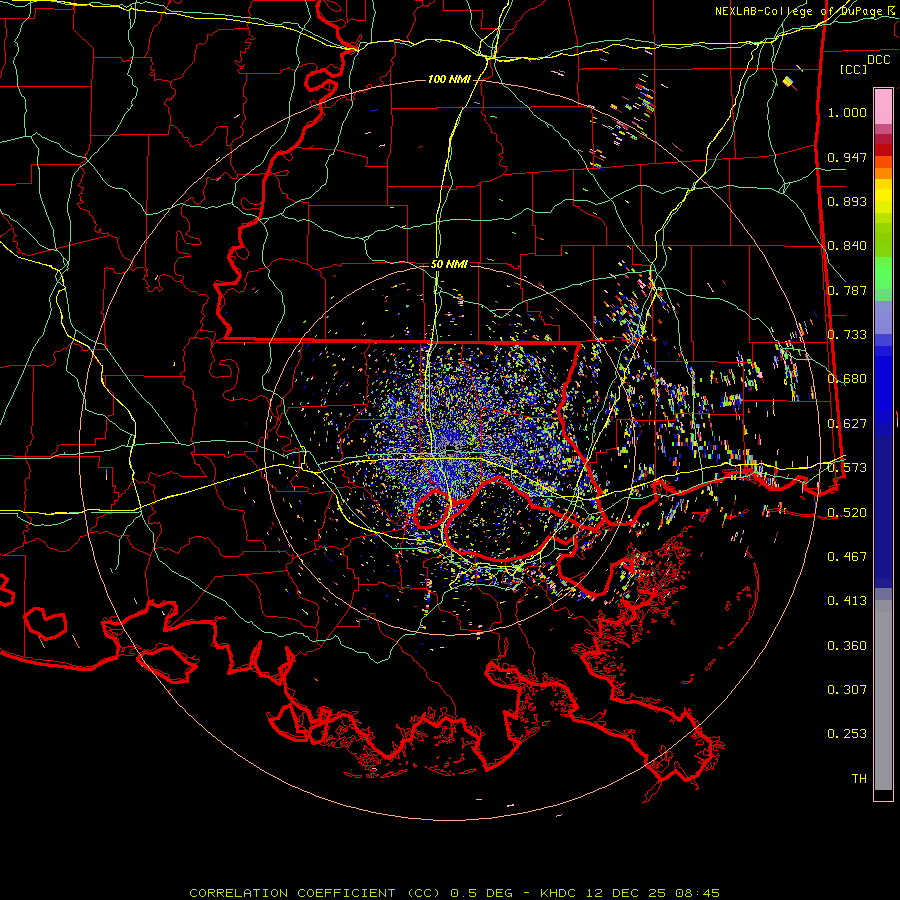The image size is (900, 900).
Task: Click the [CC] legend unit label
Action: 853,69
